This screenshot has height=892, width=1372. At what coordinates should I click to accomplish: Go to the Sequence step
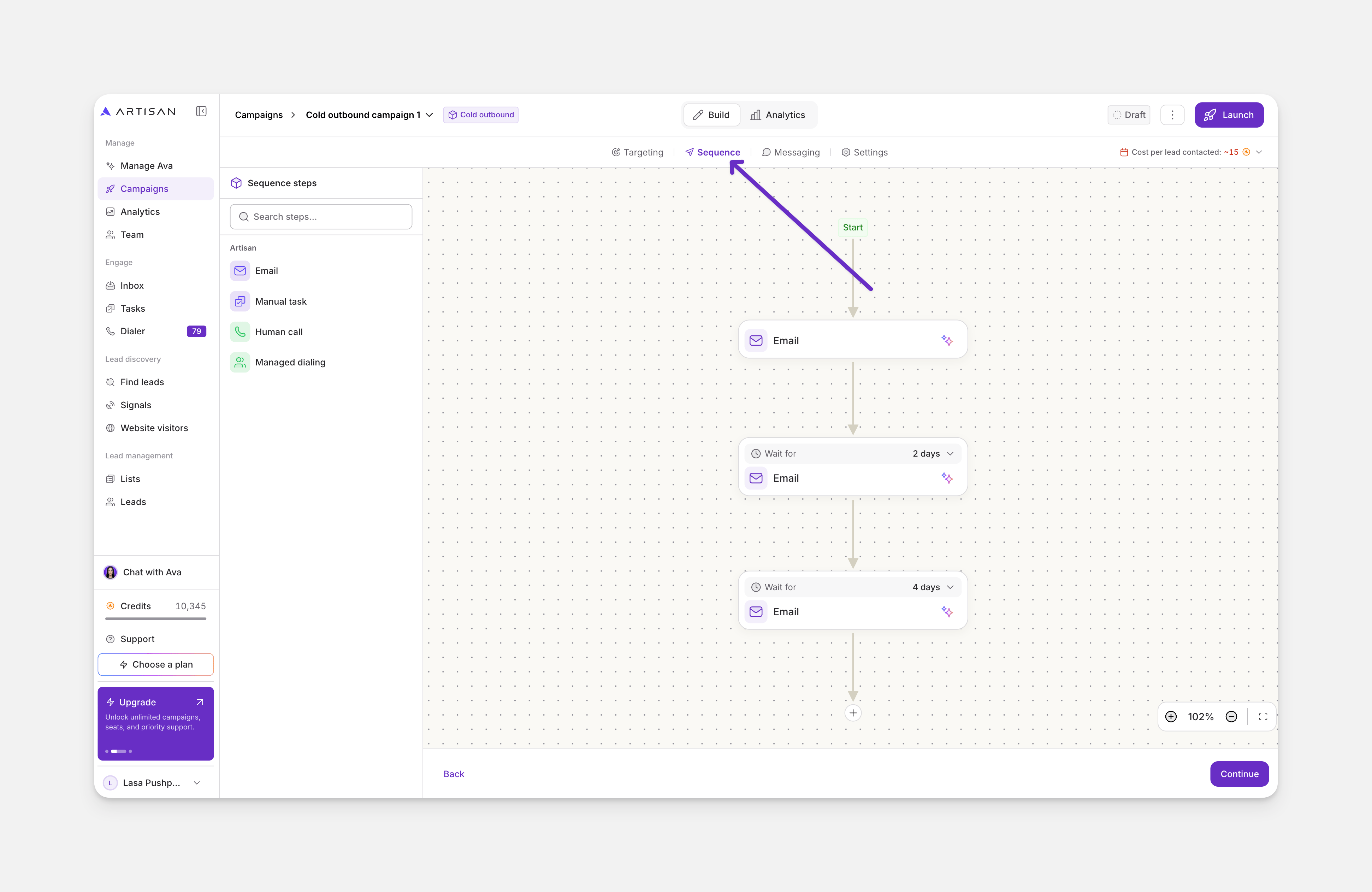tap(712, 152)
